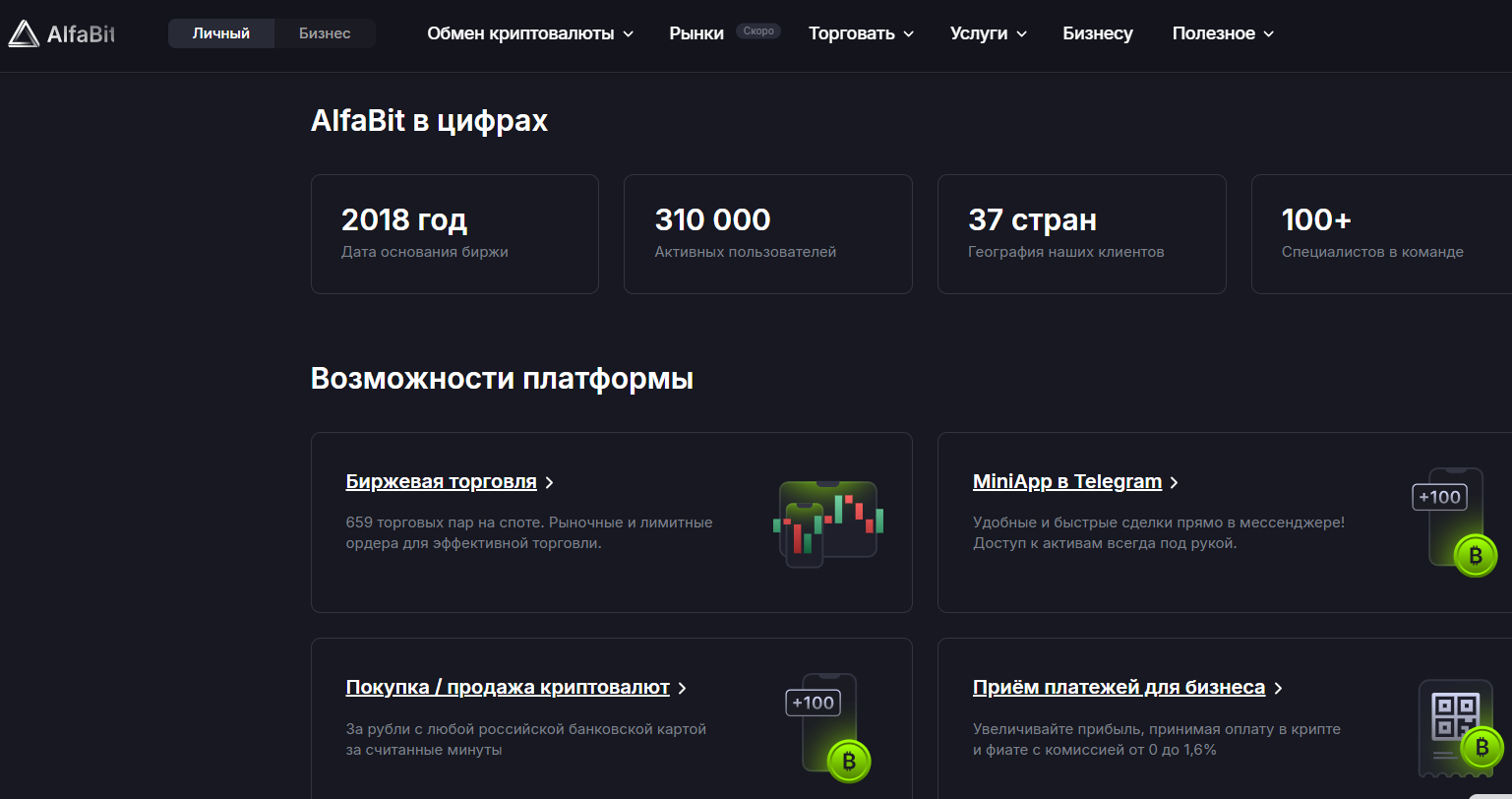This screenshot has width=1512, height=799.
Task: Click the 2018 год stat card
Action: click(454, 234)
